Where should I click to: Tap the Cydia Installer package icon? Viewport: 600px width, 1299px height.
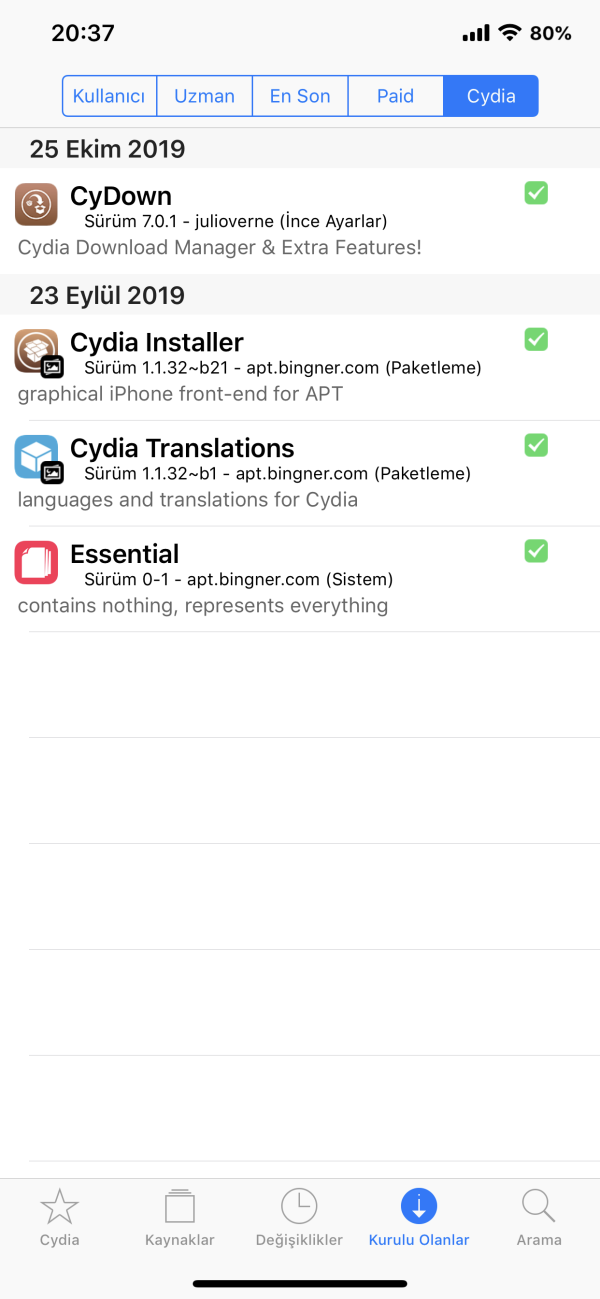[36, 351]
